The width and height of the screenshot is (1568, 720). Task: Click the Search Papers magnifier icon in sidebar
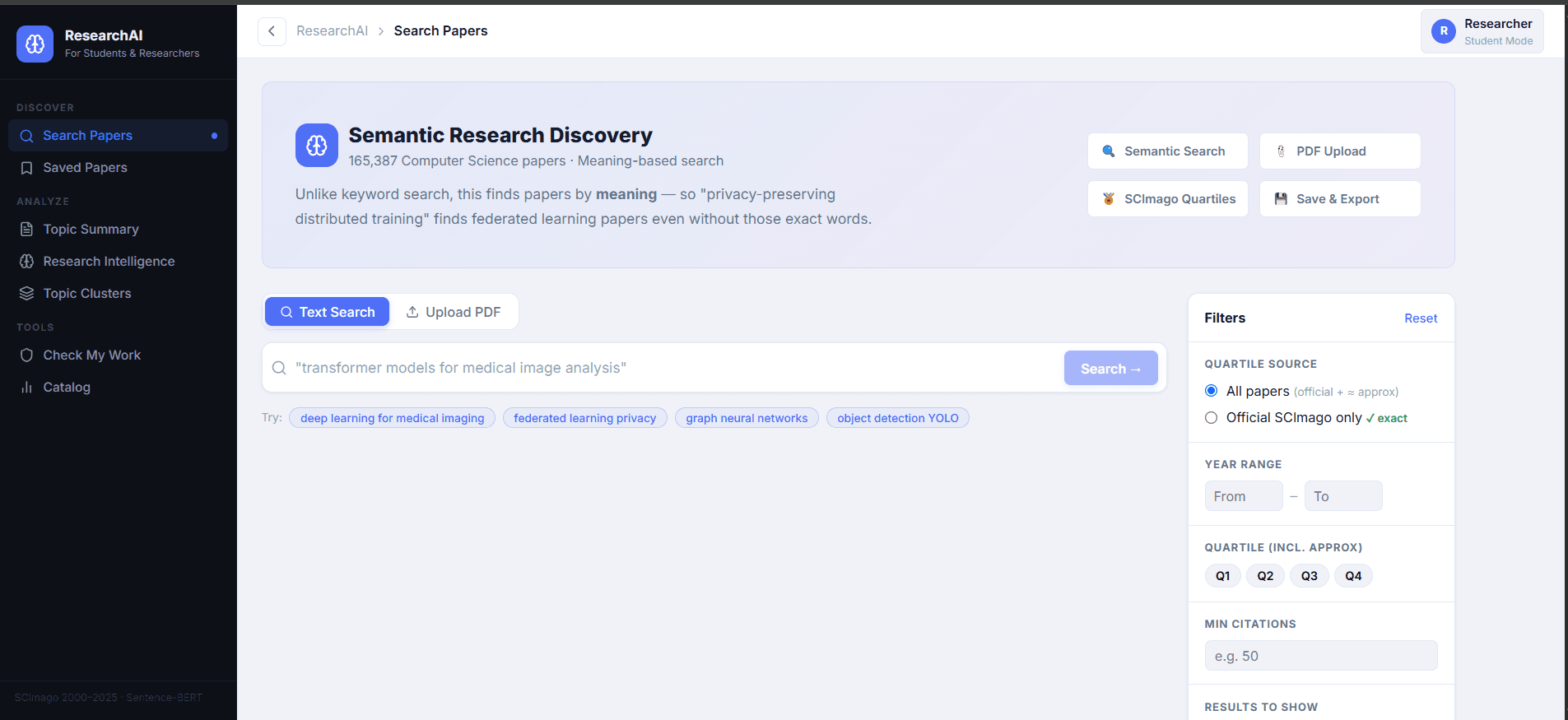pos(27,136)
